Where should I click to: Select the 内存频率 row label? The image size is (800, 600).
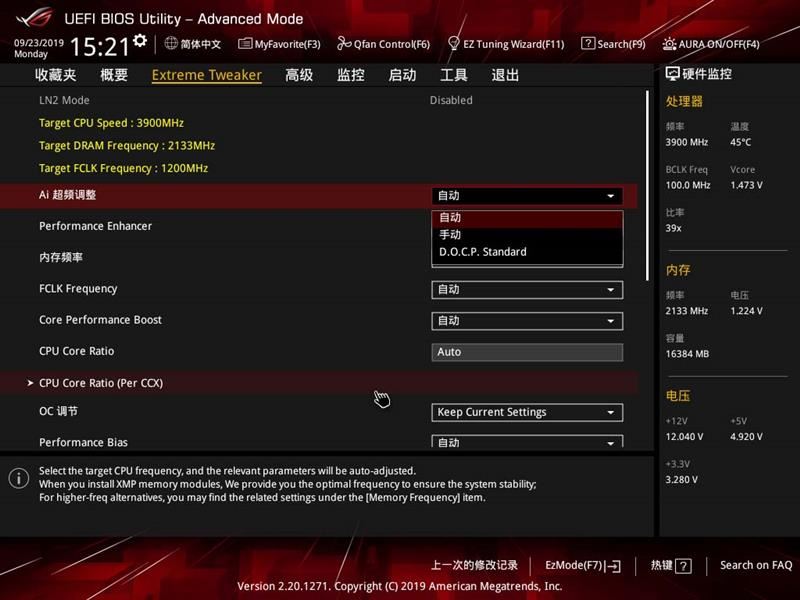tap(61, 257)
